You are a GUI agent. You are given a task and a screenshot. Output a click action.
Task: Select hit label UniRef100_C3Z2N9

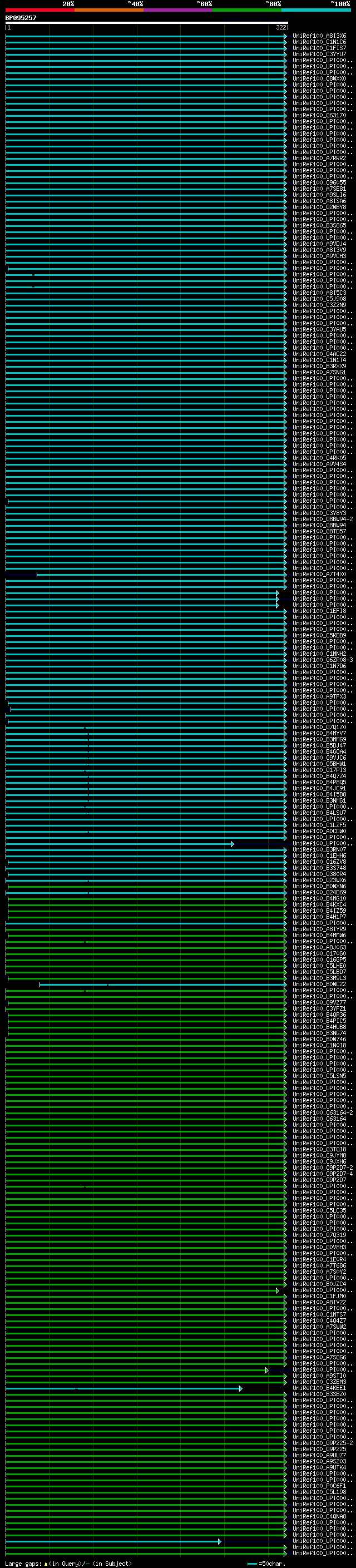click(x=319, y=305)
